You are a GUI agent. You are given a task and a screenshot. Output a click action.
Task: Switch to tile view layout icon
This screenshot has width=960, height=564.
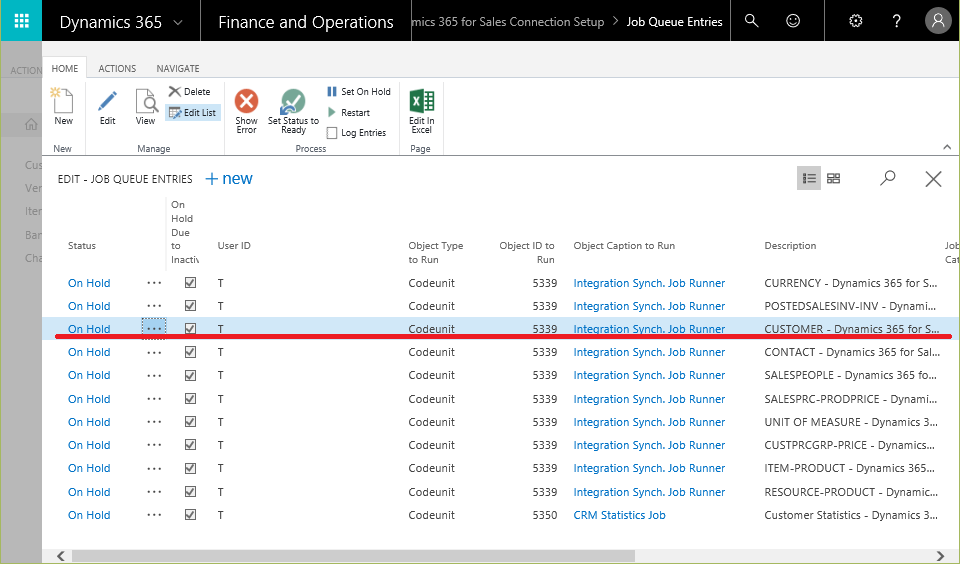coord(833,178)
